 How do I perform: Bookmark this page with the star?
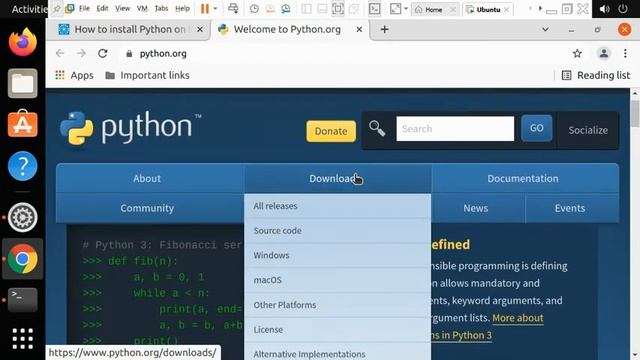(x=577, y=53)
